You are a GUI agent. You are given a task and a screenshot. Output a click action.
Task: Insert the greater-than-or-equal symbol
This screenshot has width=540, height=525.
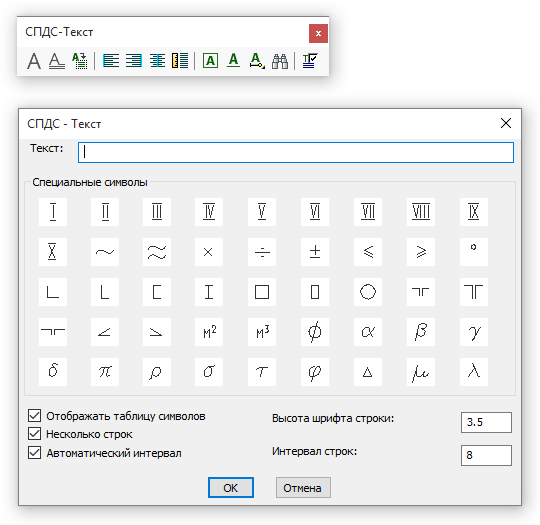coord(421,252)
